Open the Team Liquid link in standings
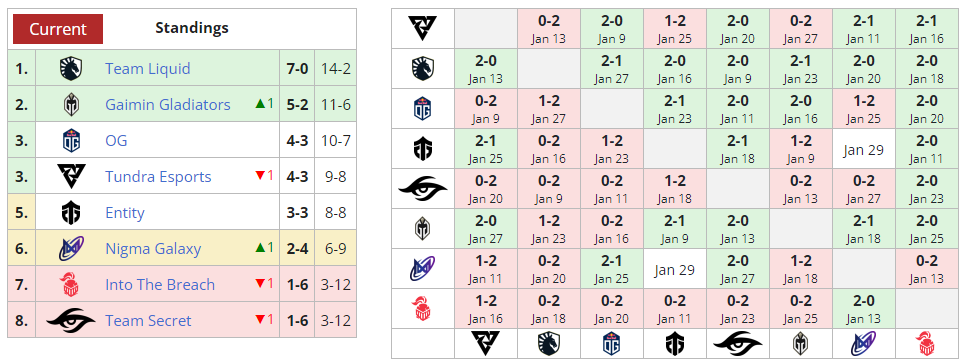This screenshot has height=364, width=966. (147, 68)
